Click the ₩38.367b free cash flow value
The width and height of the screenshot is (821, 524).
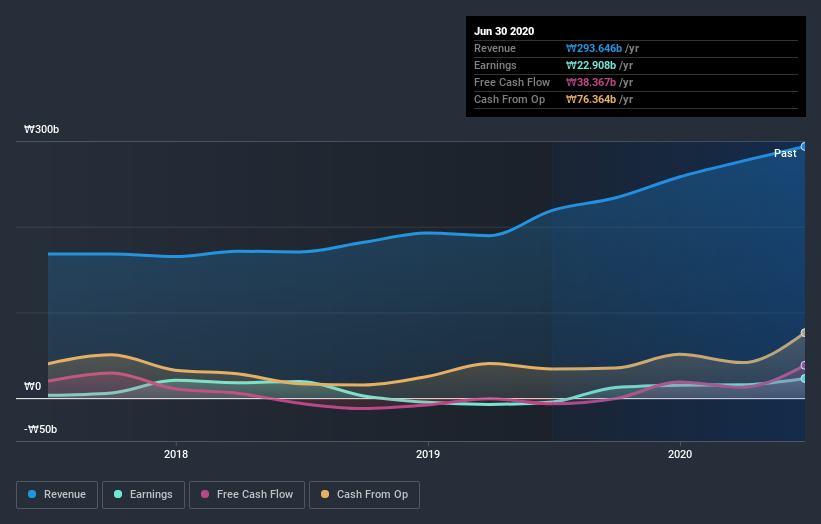pos(591,82)
